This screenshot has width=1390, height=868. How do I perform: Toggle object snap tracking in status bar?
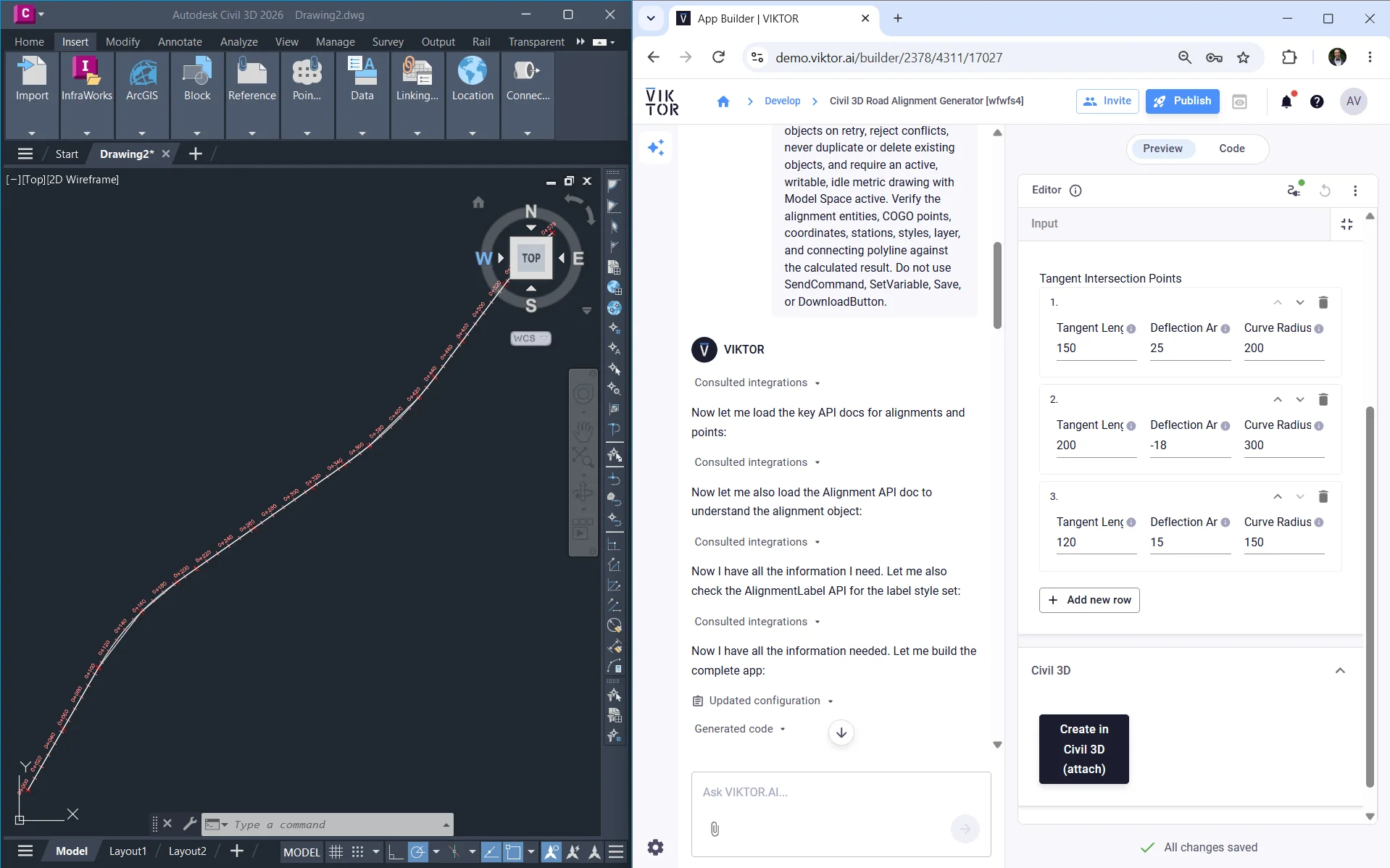(x=491, y=852)
